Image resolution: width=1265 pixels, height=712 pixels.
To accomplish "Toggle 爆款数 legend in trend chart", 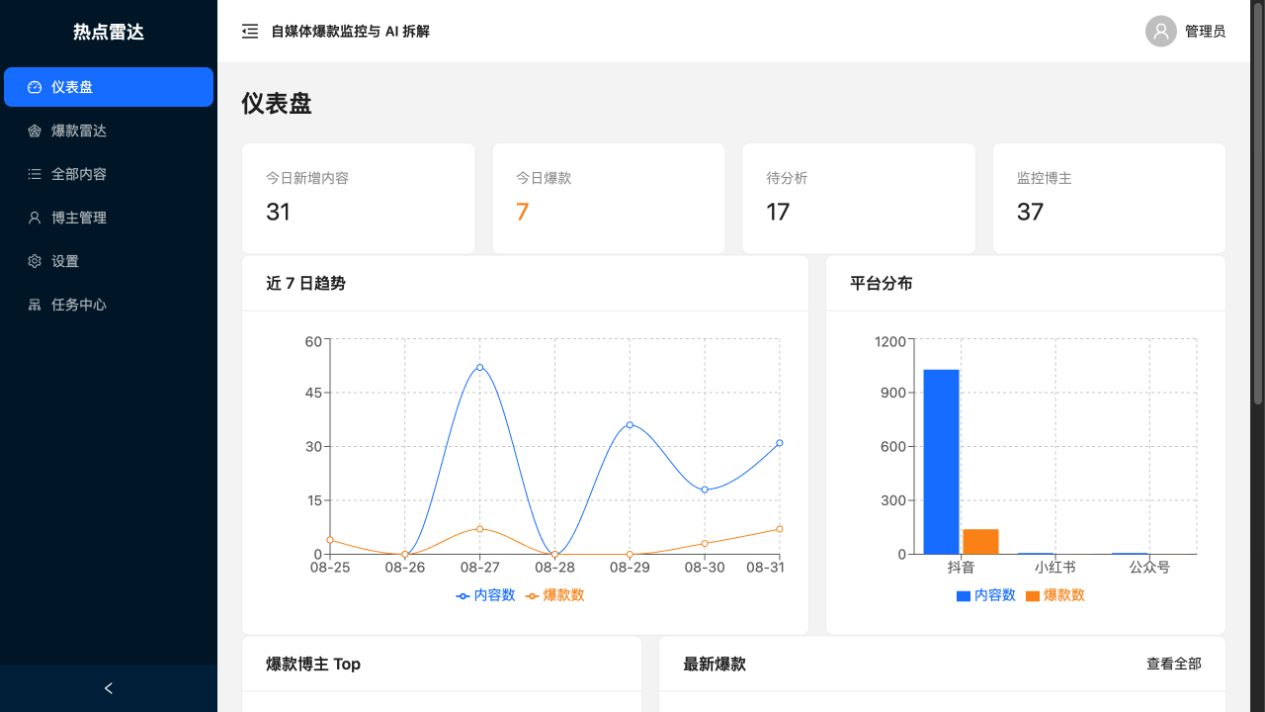I will point(555,595).
